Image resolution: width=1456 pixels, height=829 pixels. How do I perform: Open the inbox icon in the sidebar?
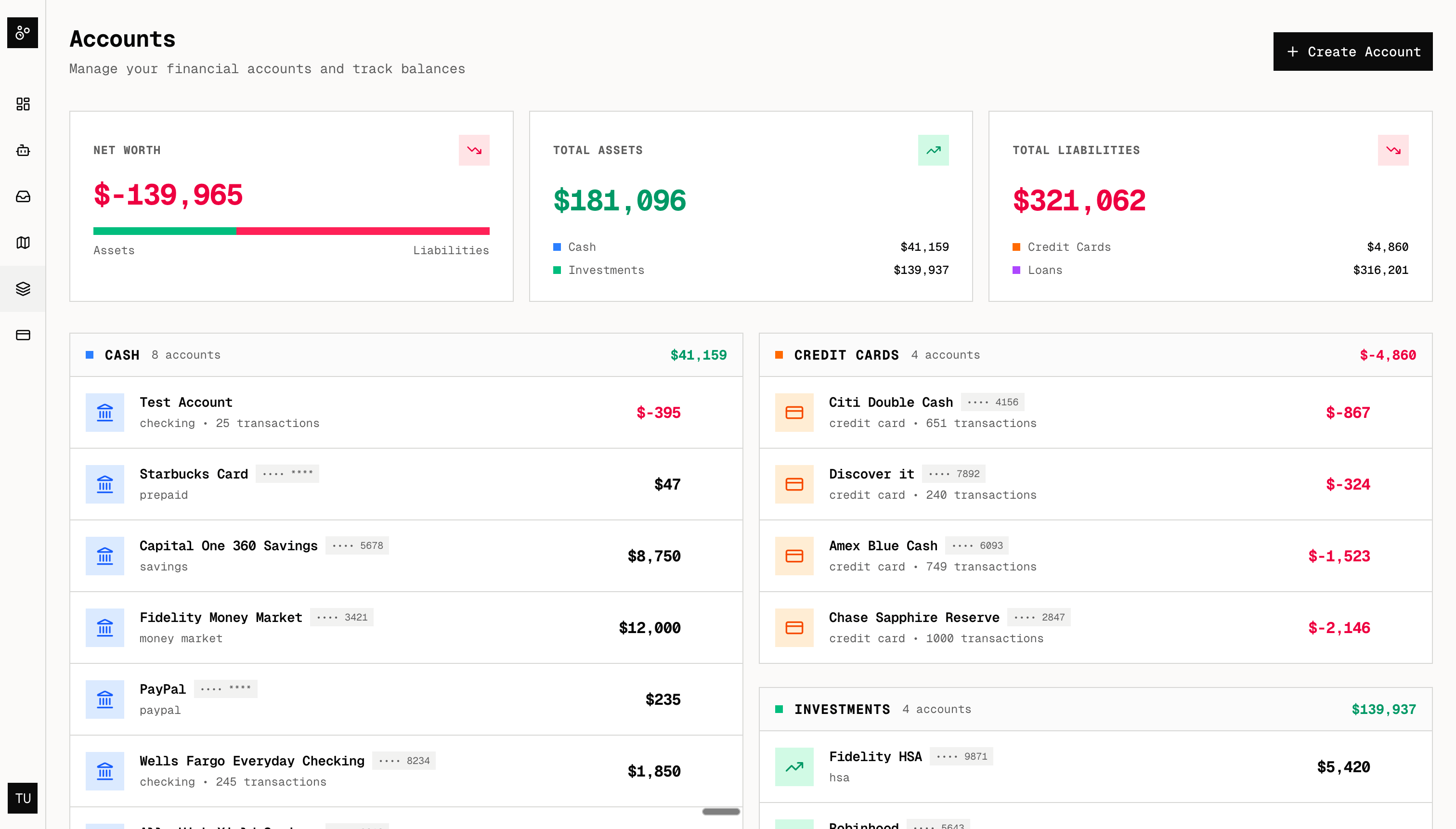22,196
